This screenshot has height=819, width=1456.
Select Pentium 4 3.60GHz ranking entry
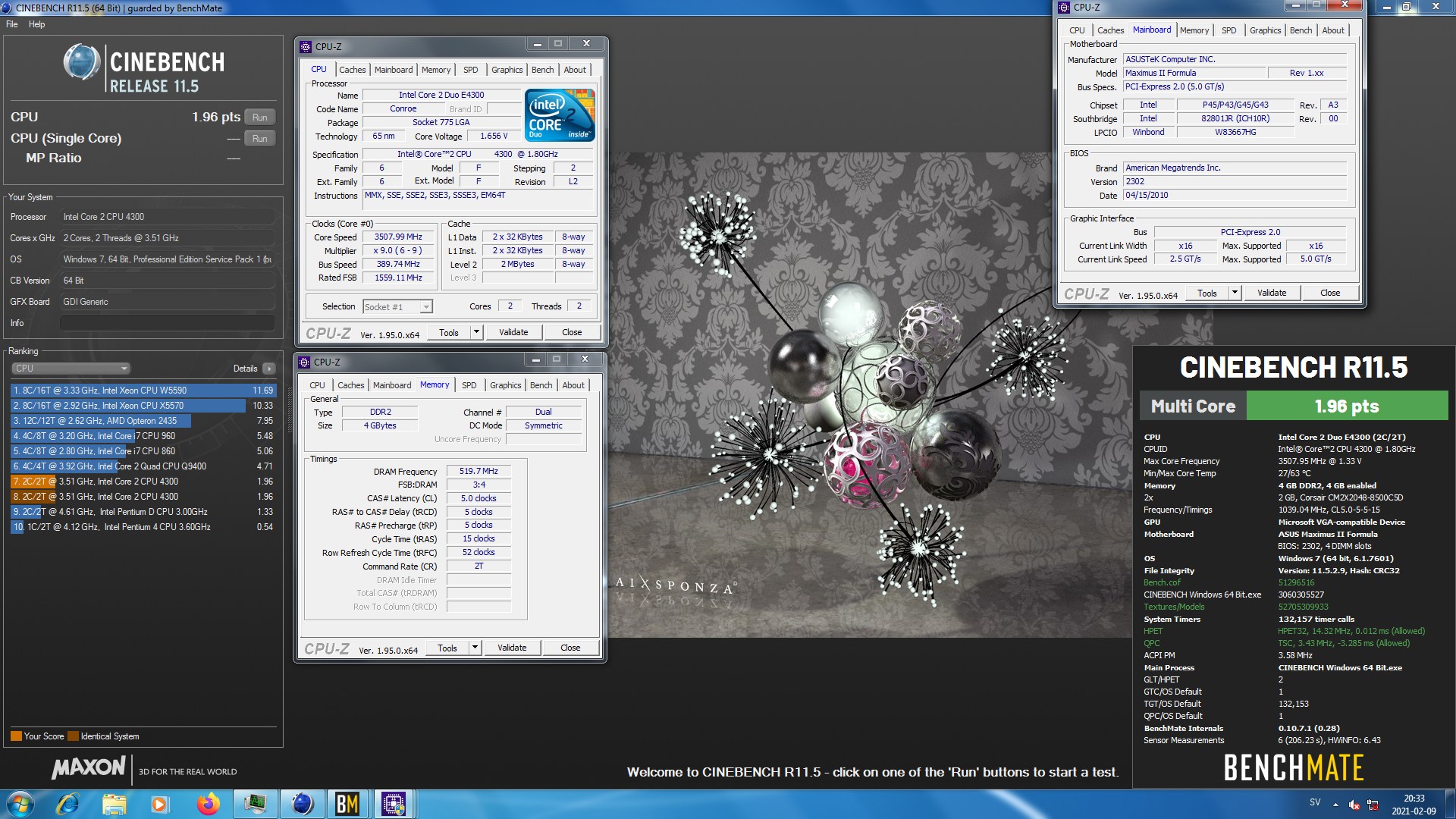click(x=143, y=527)
